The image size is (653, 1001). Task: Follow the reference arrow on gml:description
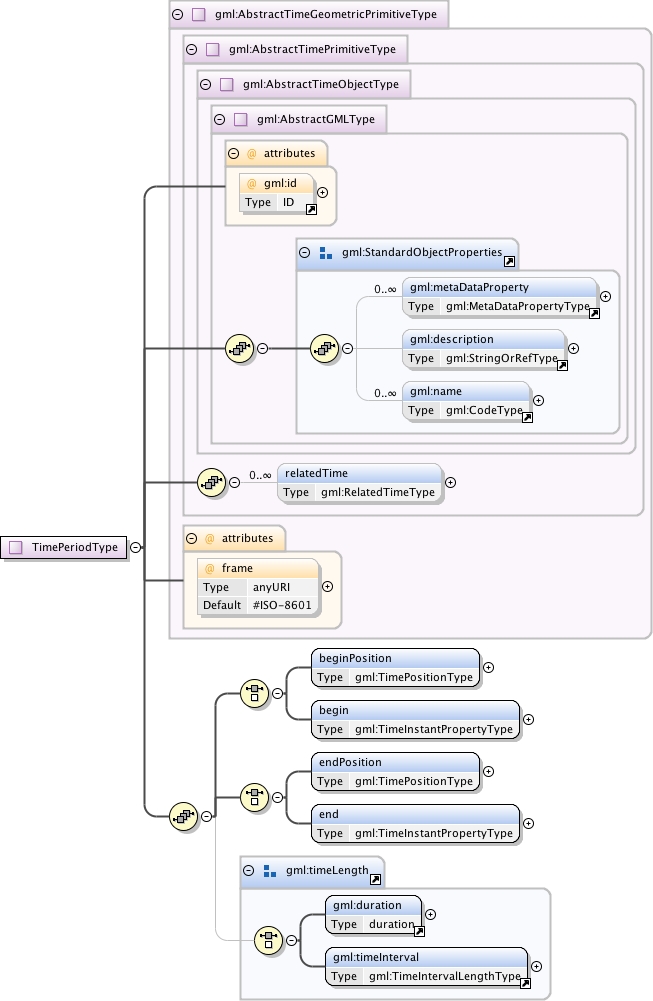pos(562,366)
